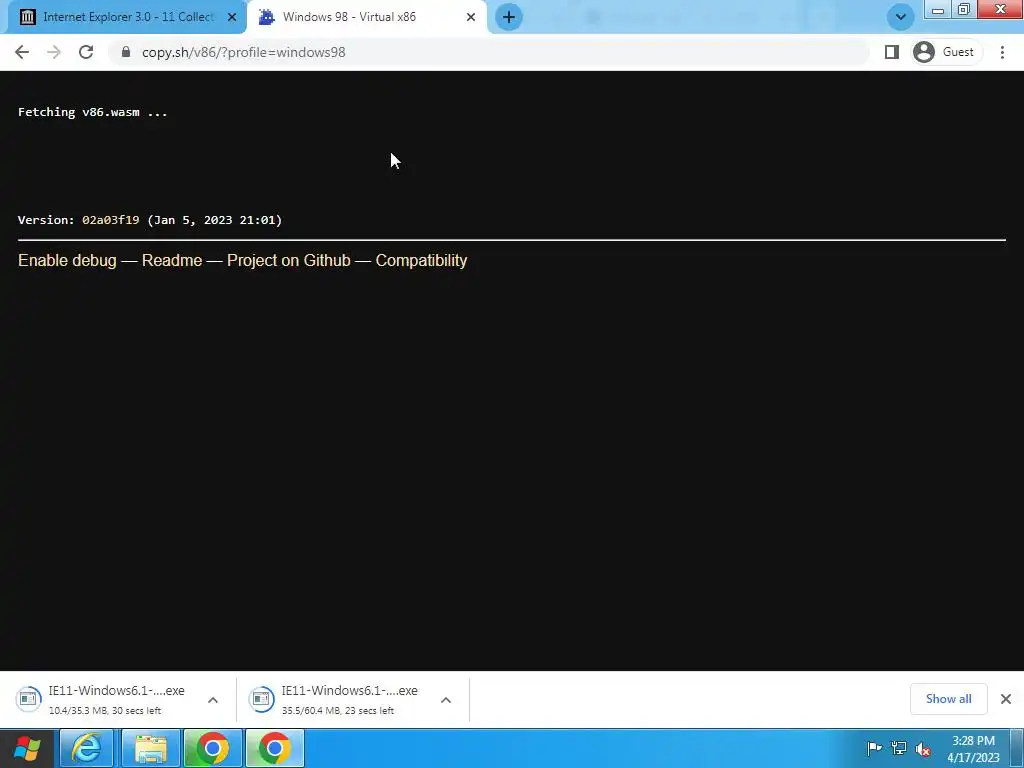Click the lock icon in address bar
This screenshot has height=768, width=1024.
[x=126, y=52]
